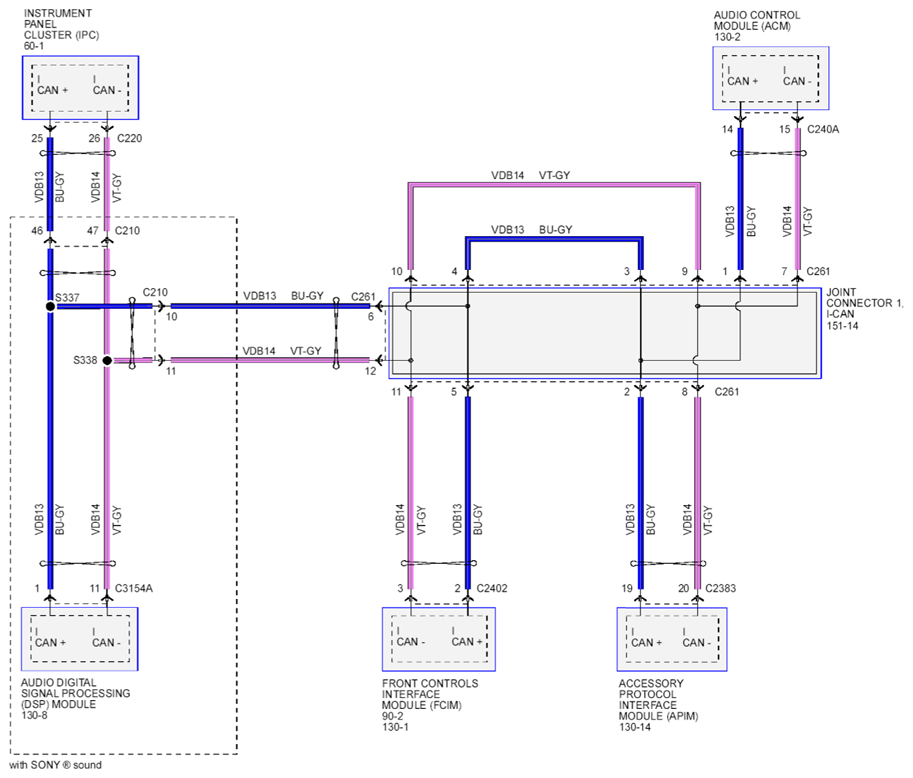Click the blue VDB13 BU-GY jumper wire label
This screenshot has height=778, width=913.
pos(532,229)
